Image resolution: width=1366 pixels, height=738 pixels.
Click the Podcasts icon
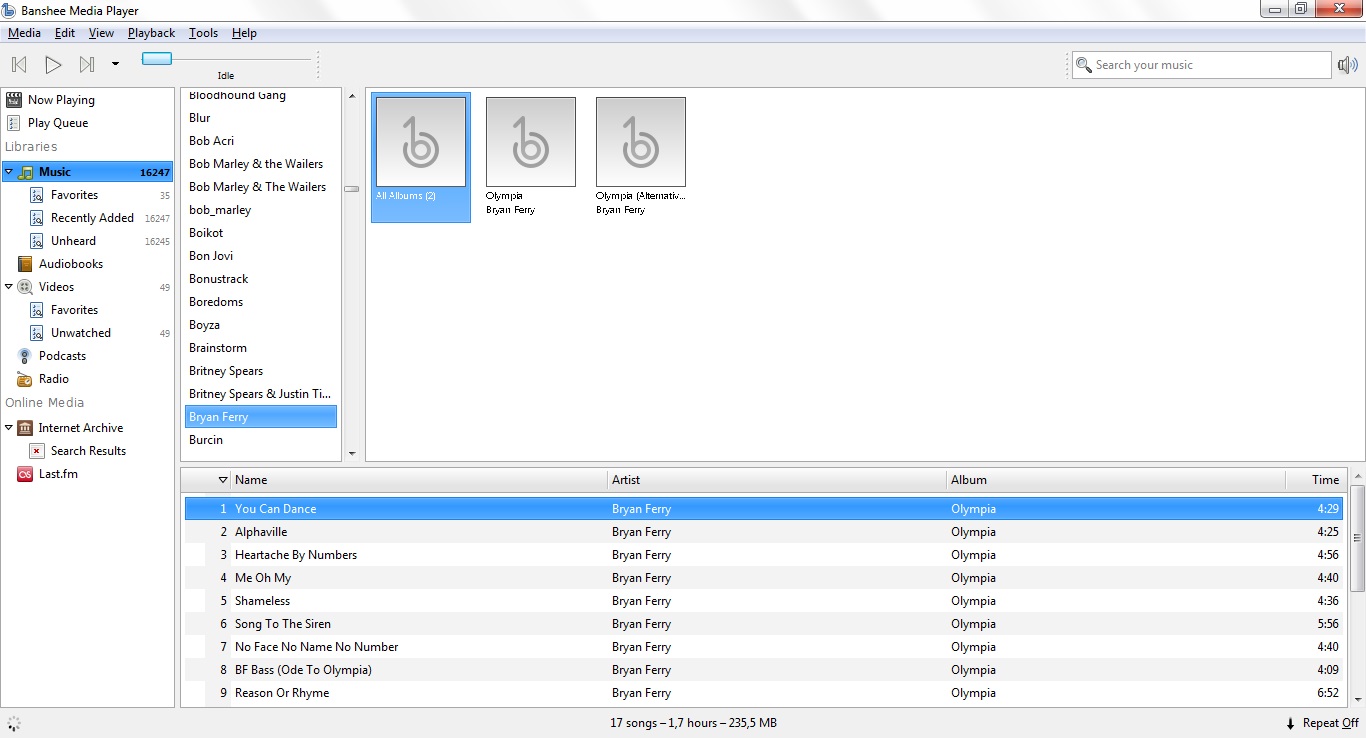point(25,356)
